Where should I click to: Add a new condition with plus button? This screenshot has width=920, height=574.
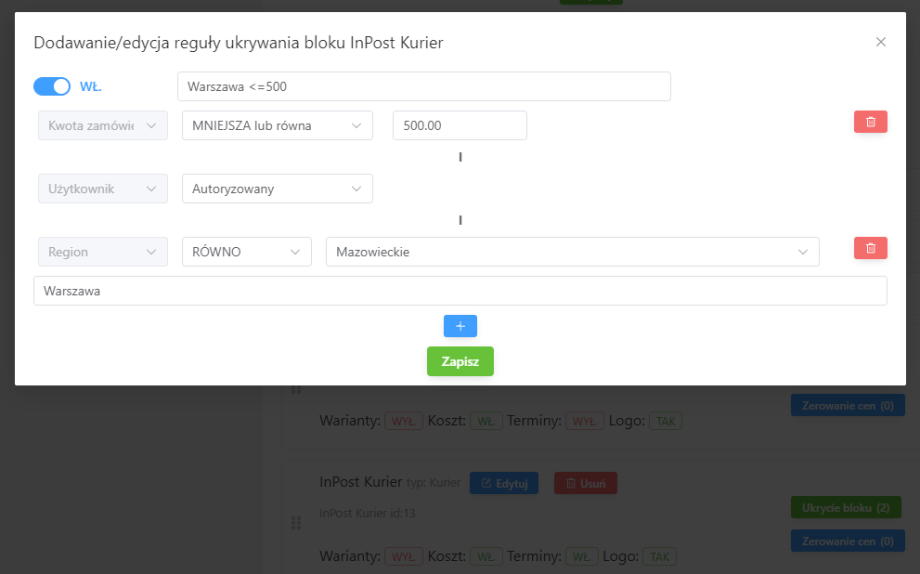click(x=460, y=326)
